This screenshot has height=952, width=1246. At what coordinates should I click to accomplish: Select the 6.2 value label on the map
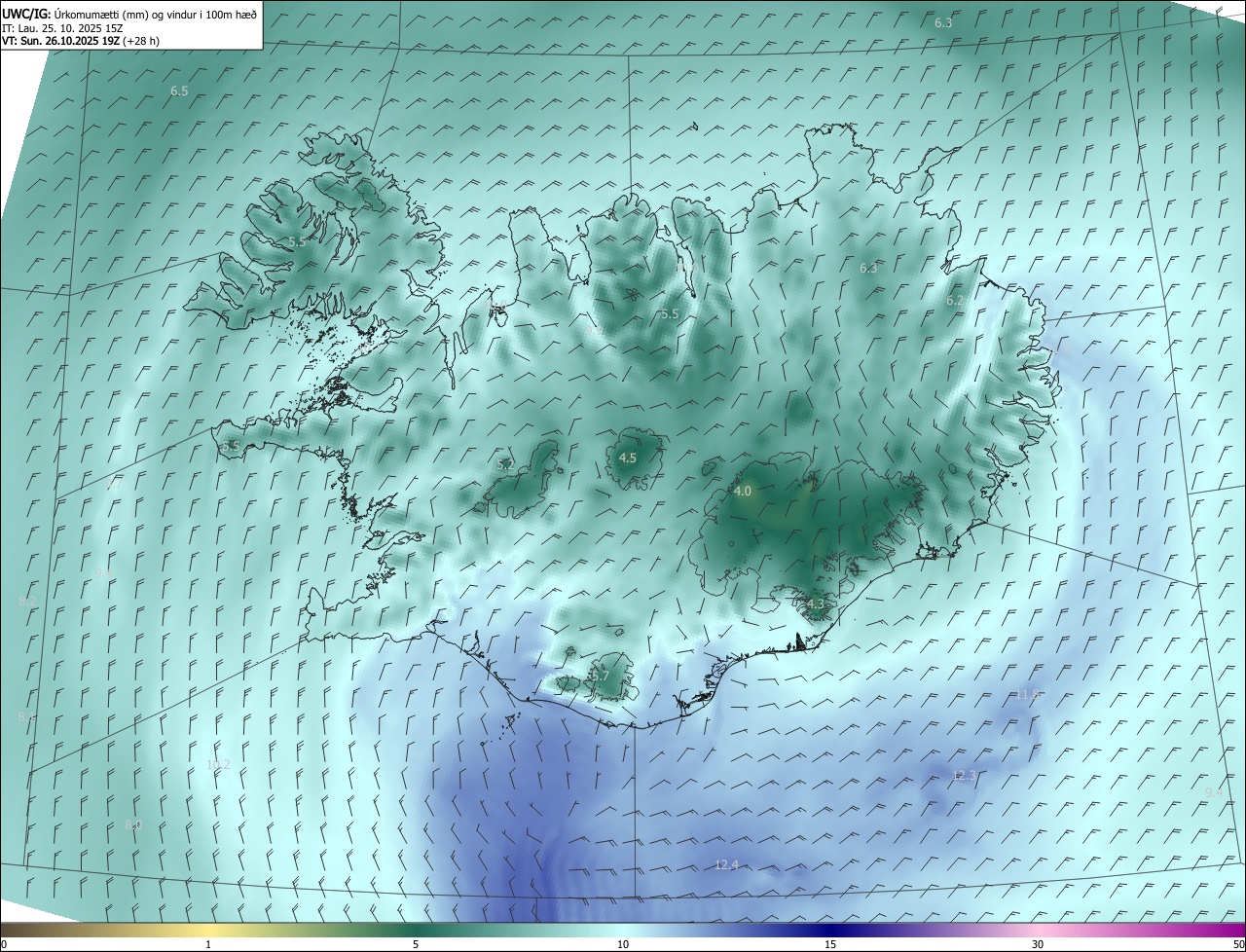tap(955, 301)
